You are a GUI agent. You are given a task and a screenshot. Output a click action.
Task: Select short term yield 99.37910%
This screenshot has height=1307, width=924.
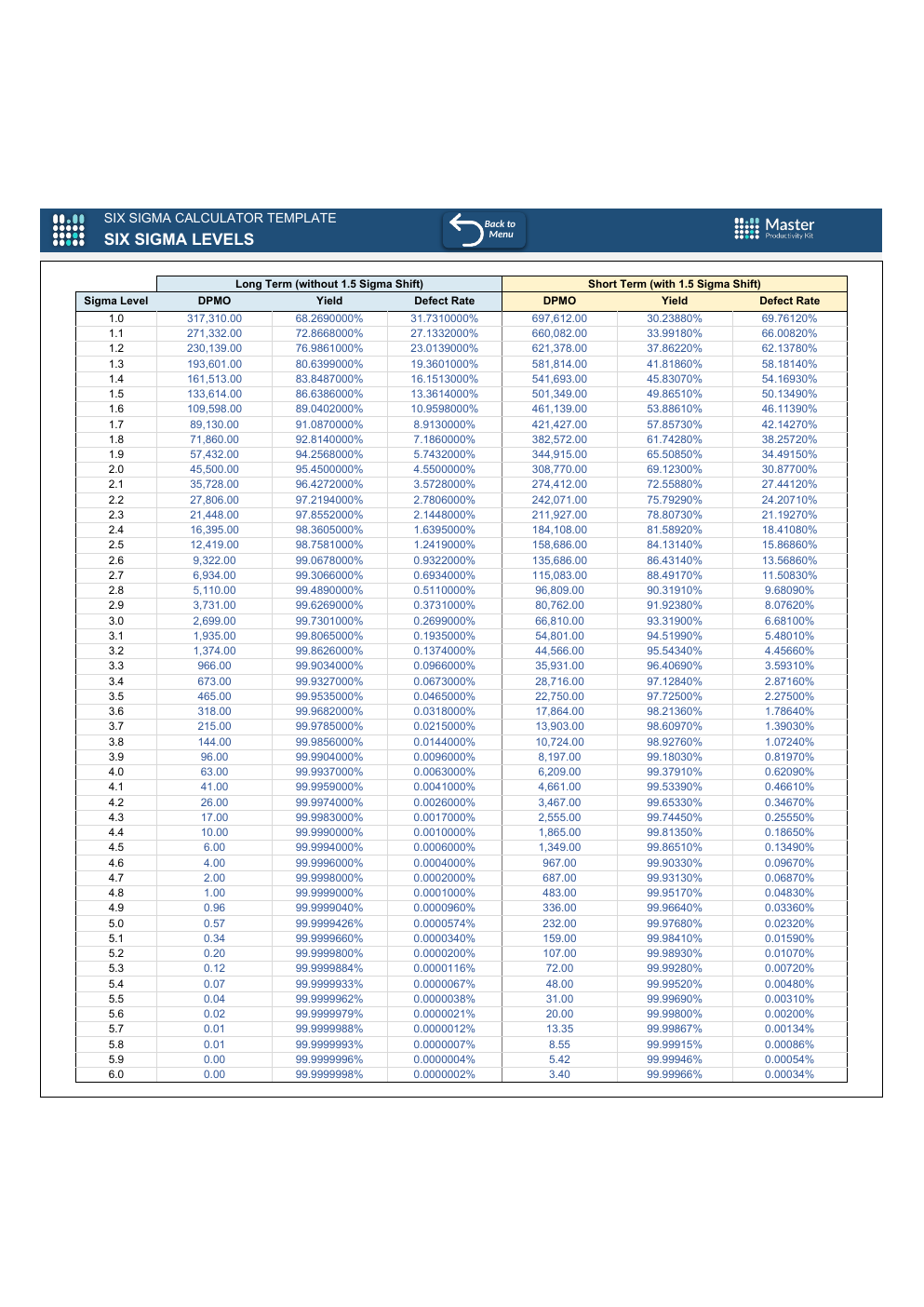(675, 772)
